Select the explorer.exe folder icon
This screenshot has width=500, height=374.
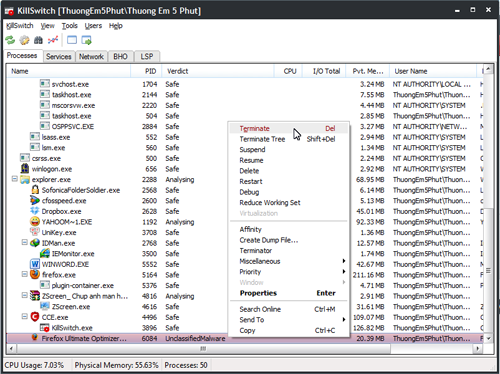[x=25, y=180]
